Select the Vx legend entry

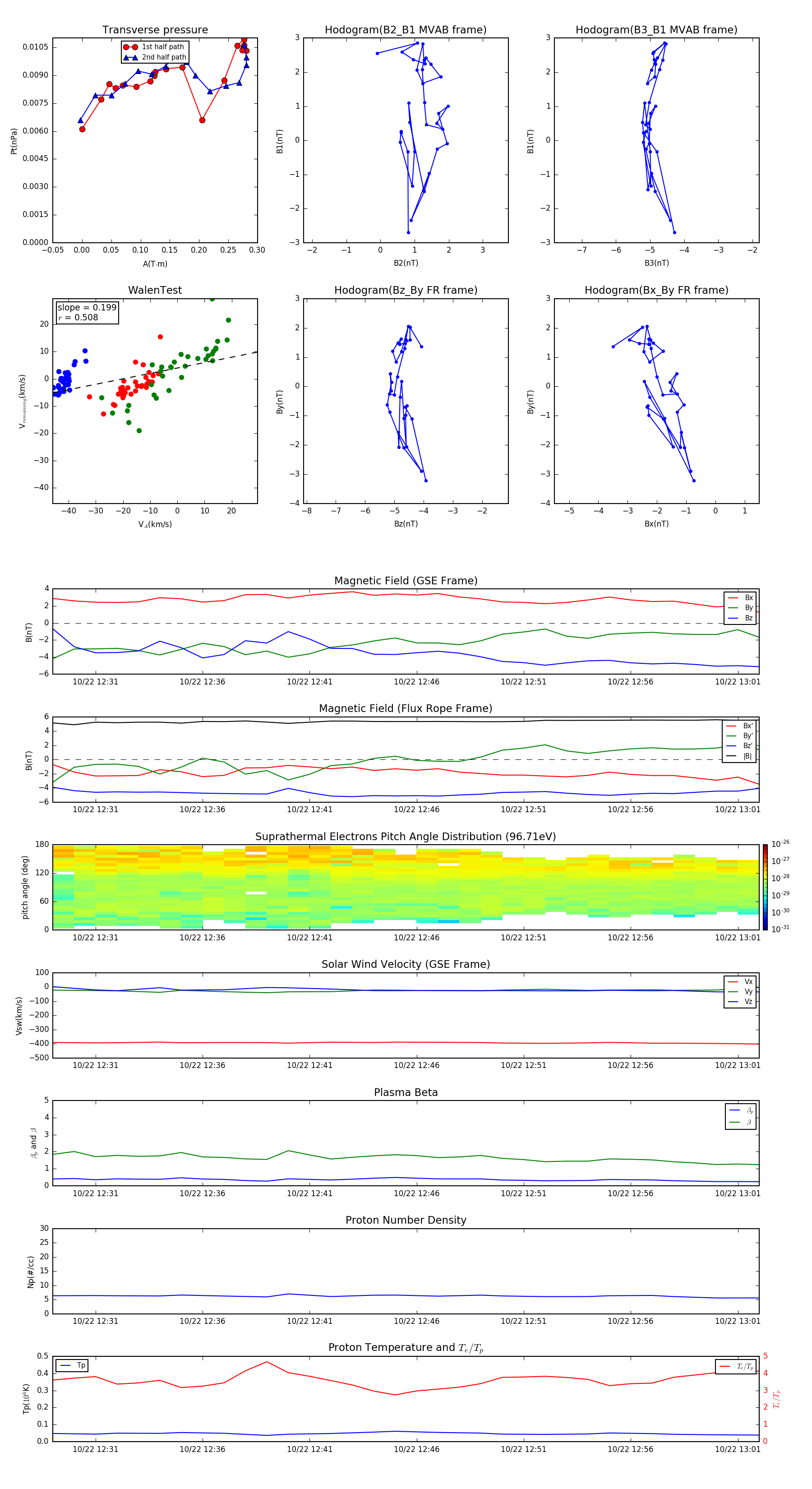click(740, 981)
